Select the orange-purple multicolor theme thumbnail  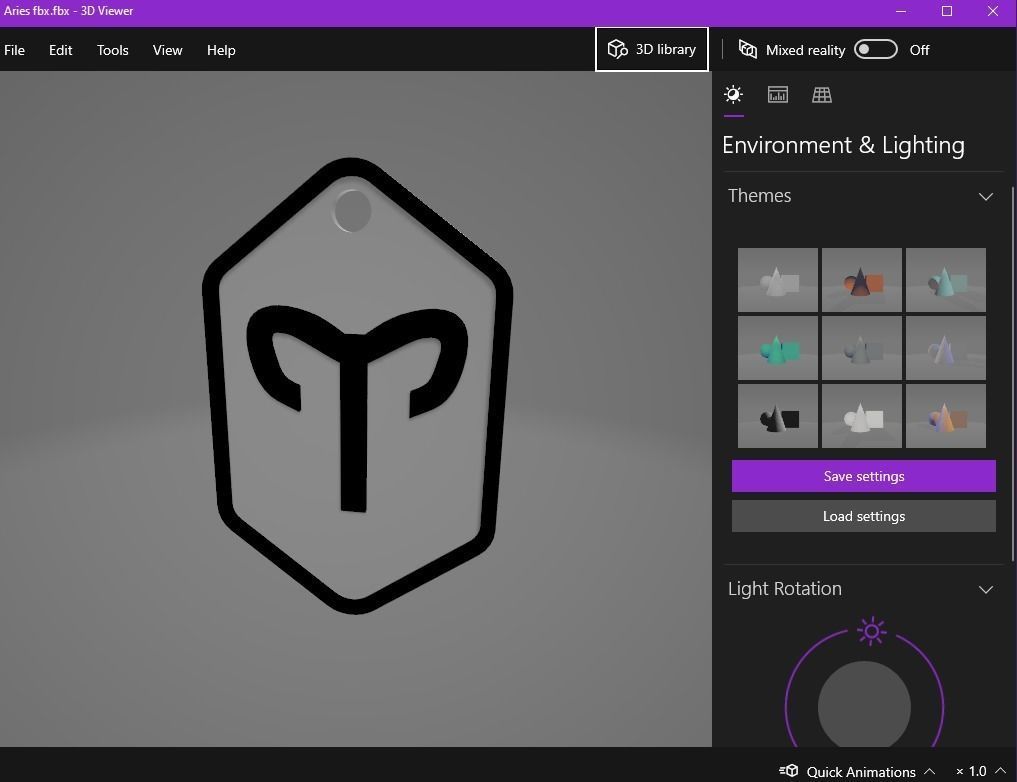946,416
